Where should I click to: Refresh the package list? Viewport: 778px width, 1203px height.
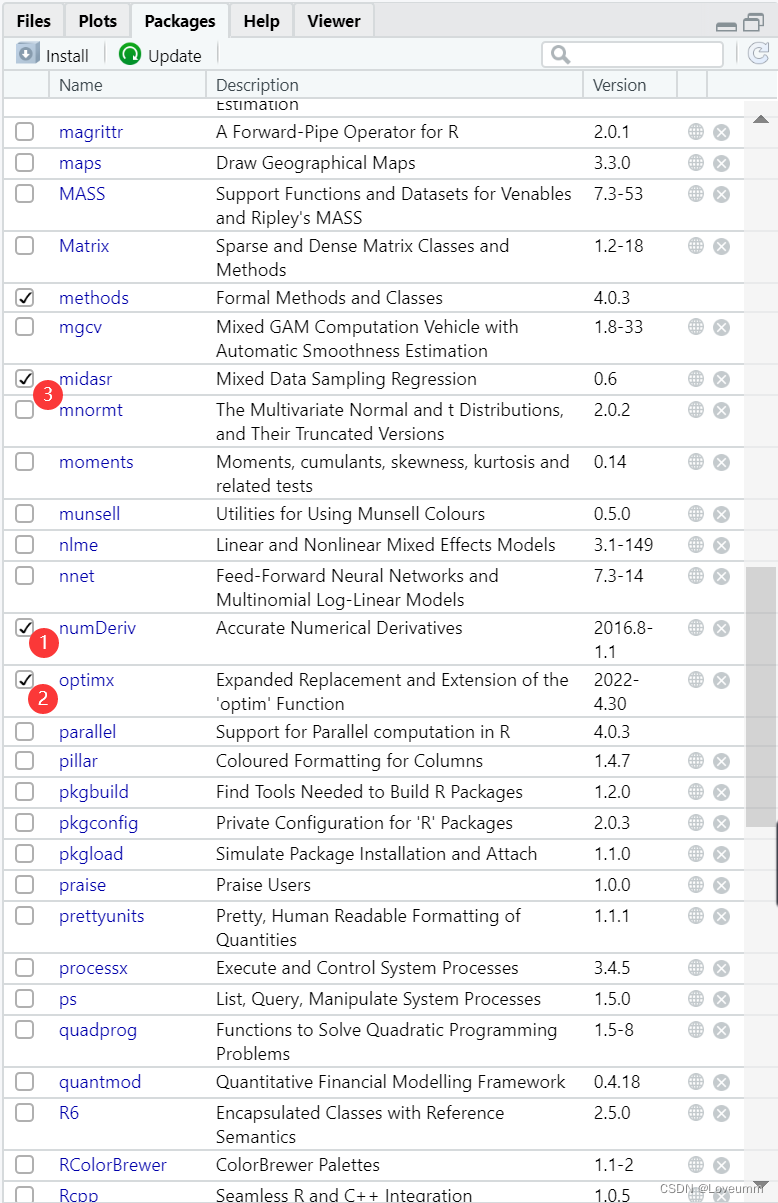pyautogui.click(x=758, y=54)
